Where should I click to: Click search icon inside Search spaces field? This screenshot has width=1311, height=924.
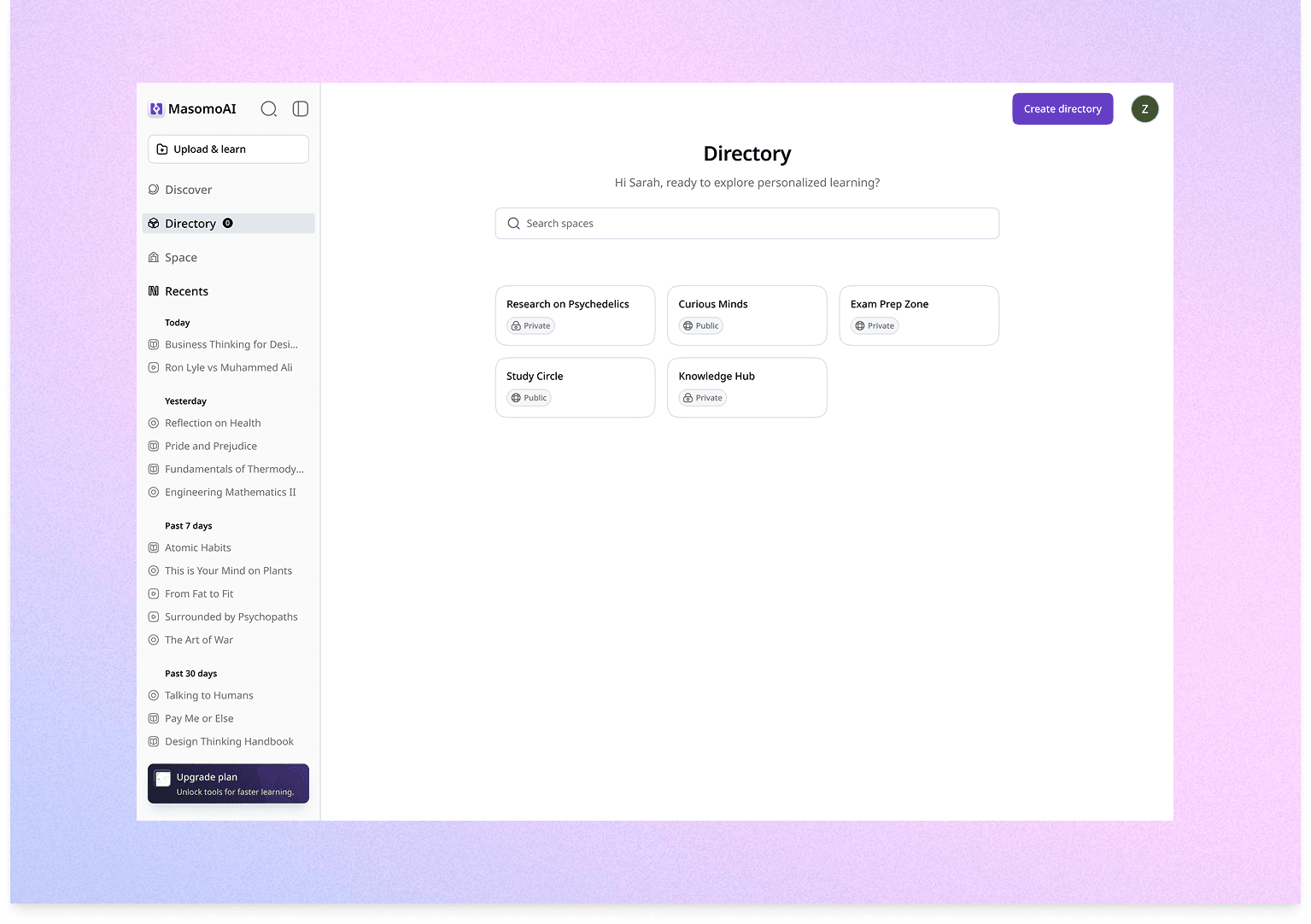pos(514,224)
